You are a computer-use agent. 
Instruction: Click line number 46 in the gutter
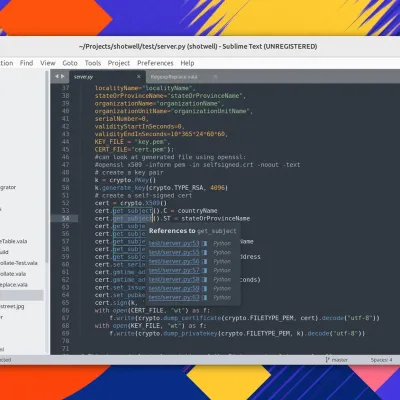pyautogui.click(x=66, y=157)
